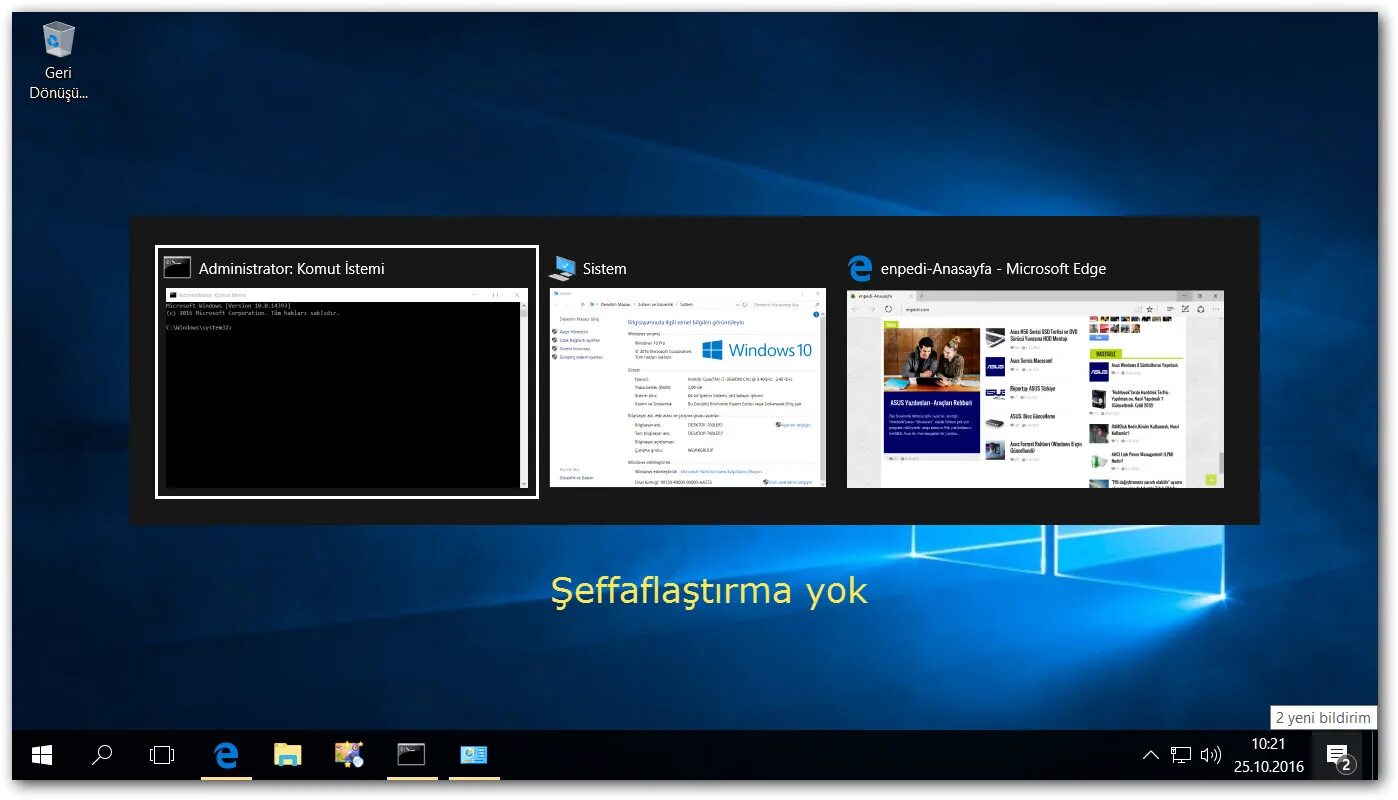Click the Windows 10 logo in Sistem thumbnail
1398x800 pixels.
click(756, 351)
